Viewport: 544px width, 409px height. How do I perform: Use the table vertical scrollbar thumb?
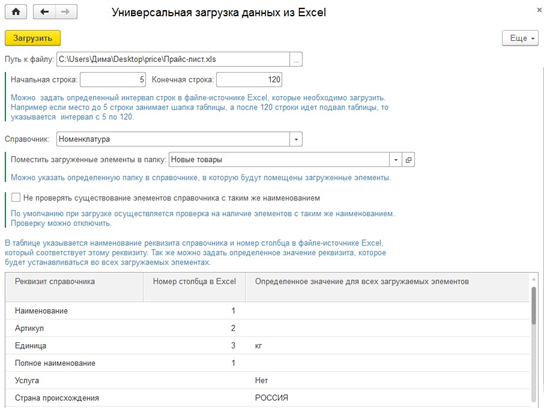click(534, 306)
